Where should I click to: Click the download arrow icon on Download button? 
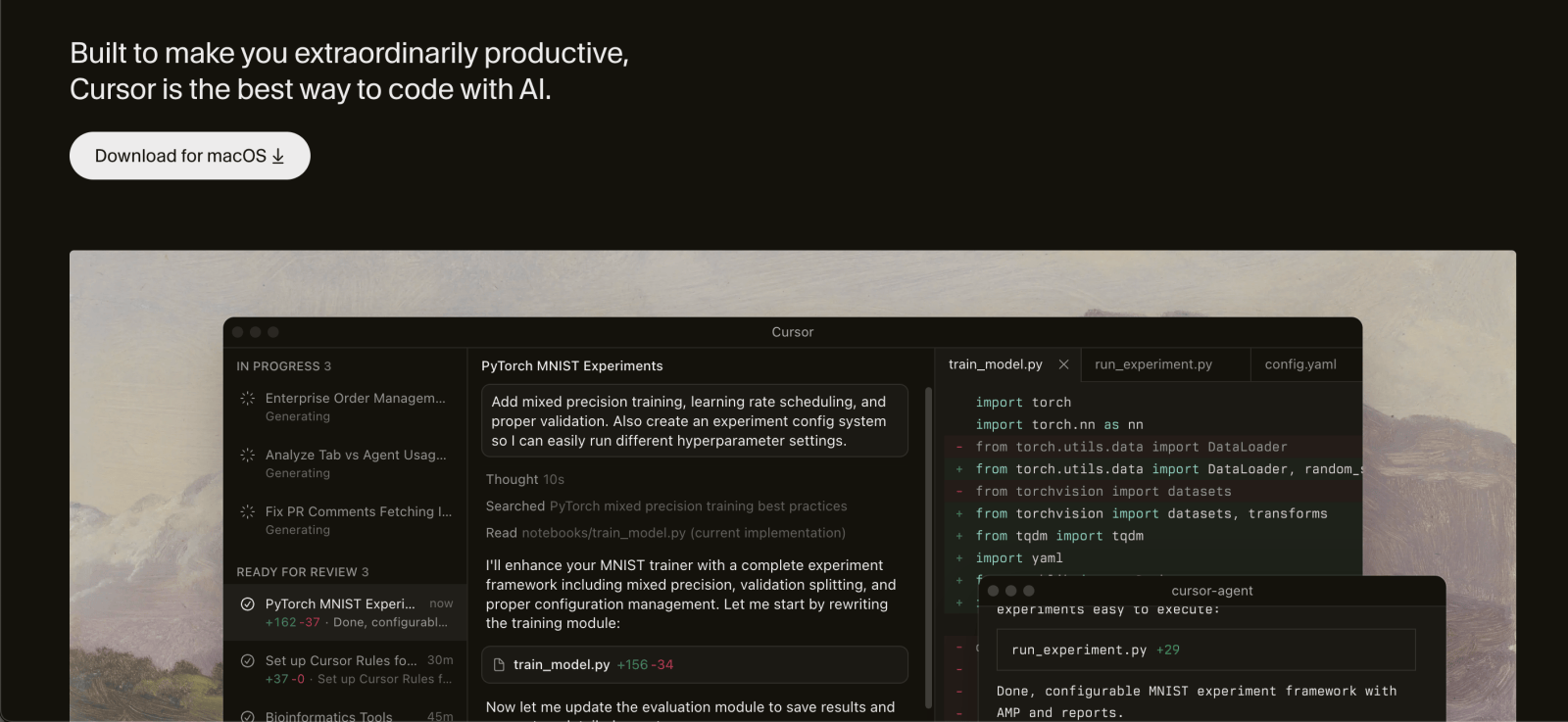pos(278,157)
